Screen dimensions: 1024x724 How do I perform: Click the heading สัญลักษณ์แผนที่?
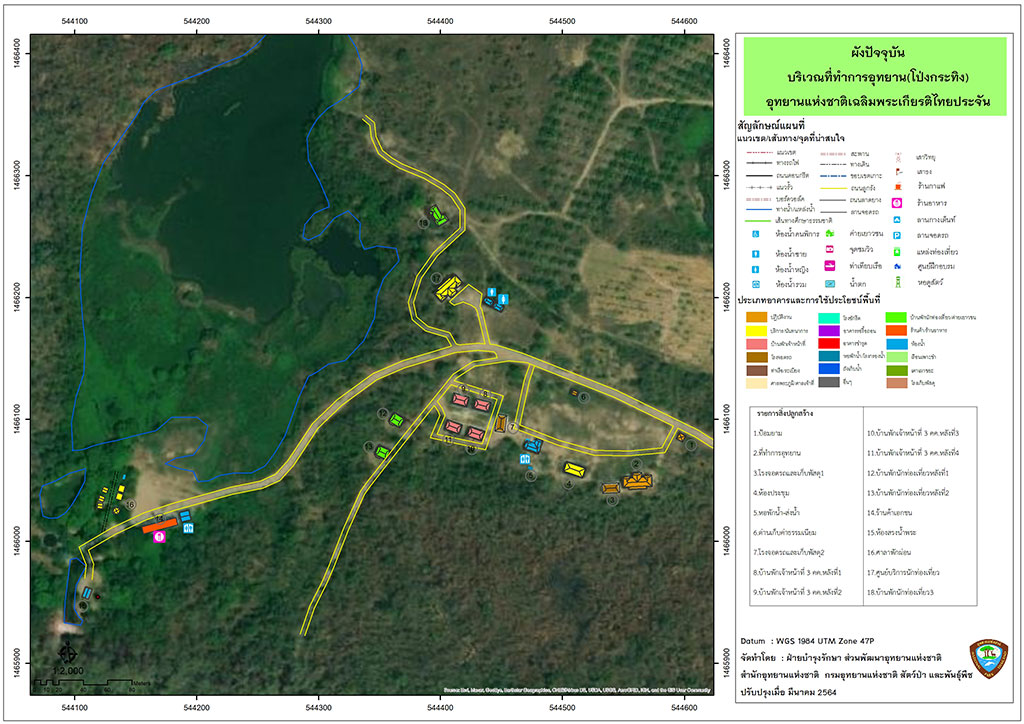pos(771,125)
